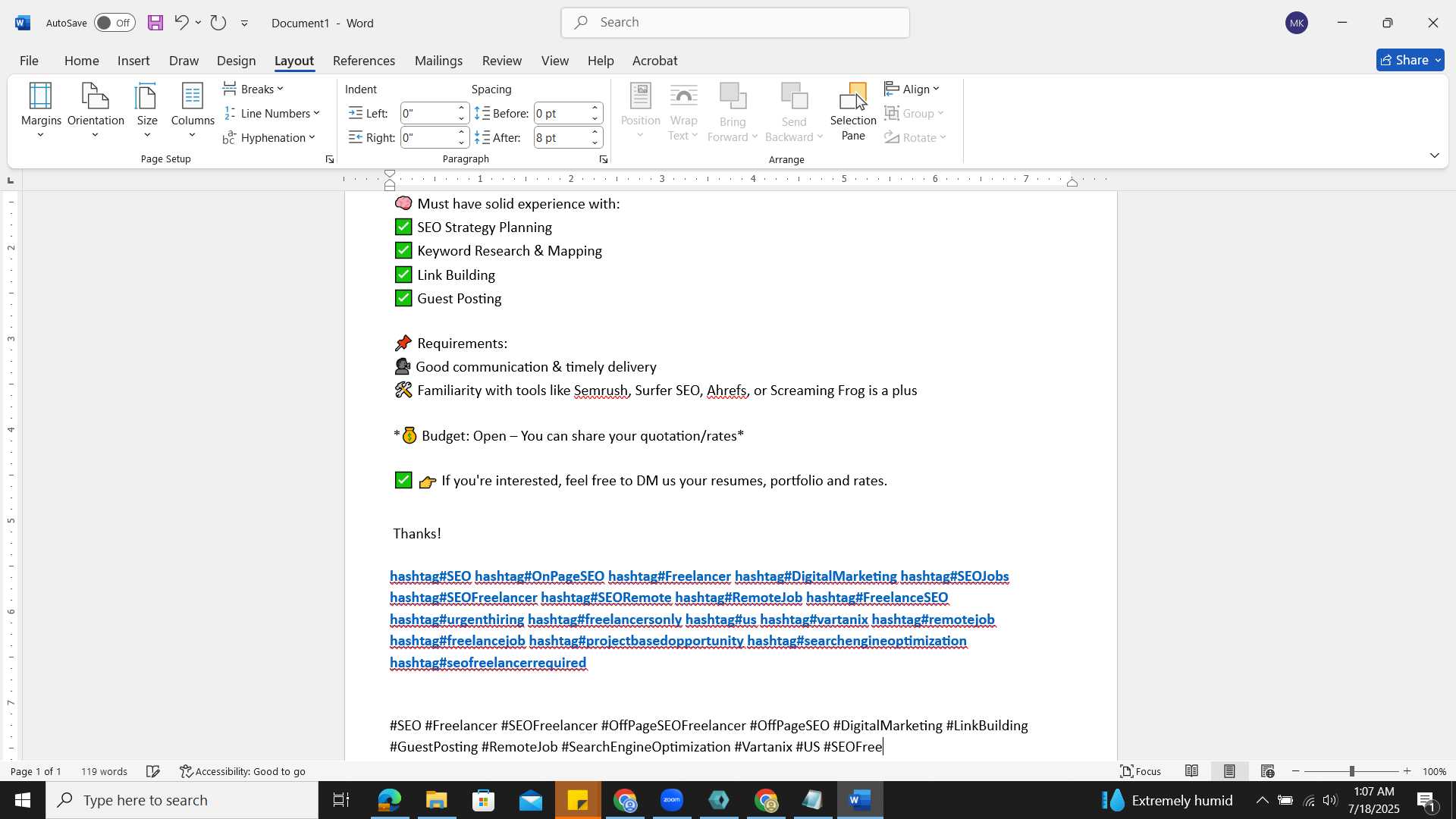This screenshot has width=1456, height=819.
Task: Switch to the Design tab
Action: [236, 61]
